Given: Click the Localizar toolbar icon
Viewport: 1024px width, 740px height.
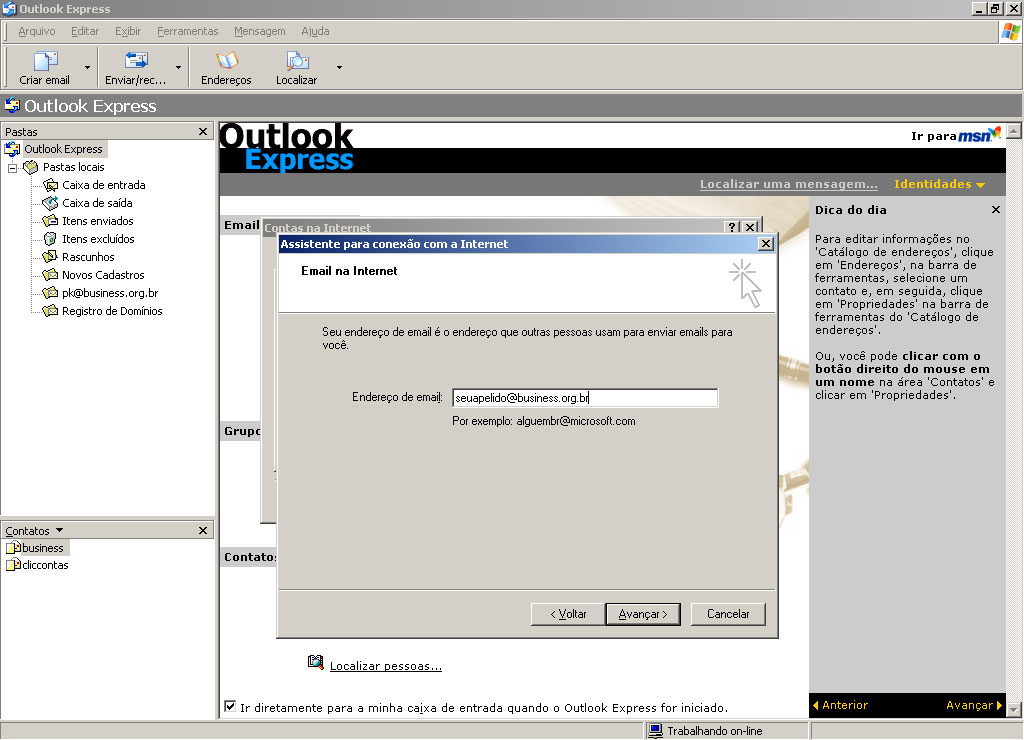Looking at the screenshot, I should [x=297, y=61].
